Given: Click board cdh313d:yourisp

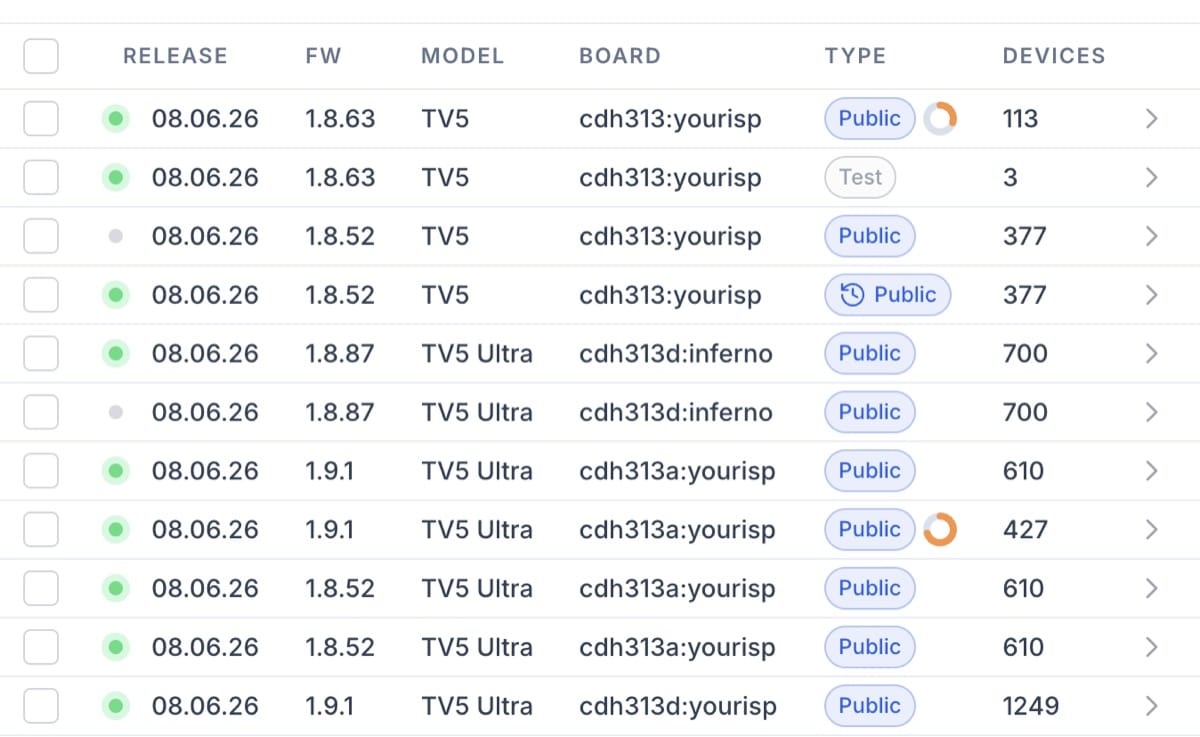Looking at the screenshot, I should point(678,706).
